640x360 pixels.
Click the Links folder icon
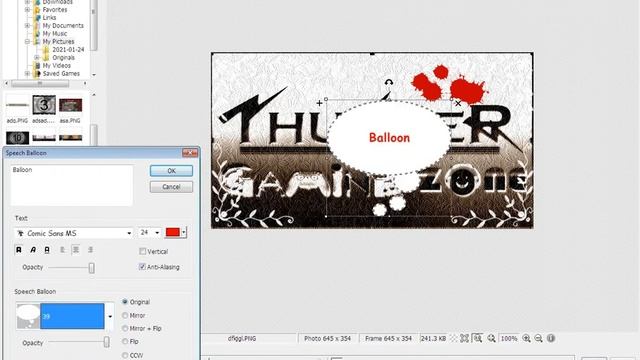pos(37,18)
